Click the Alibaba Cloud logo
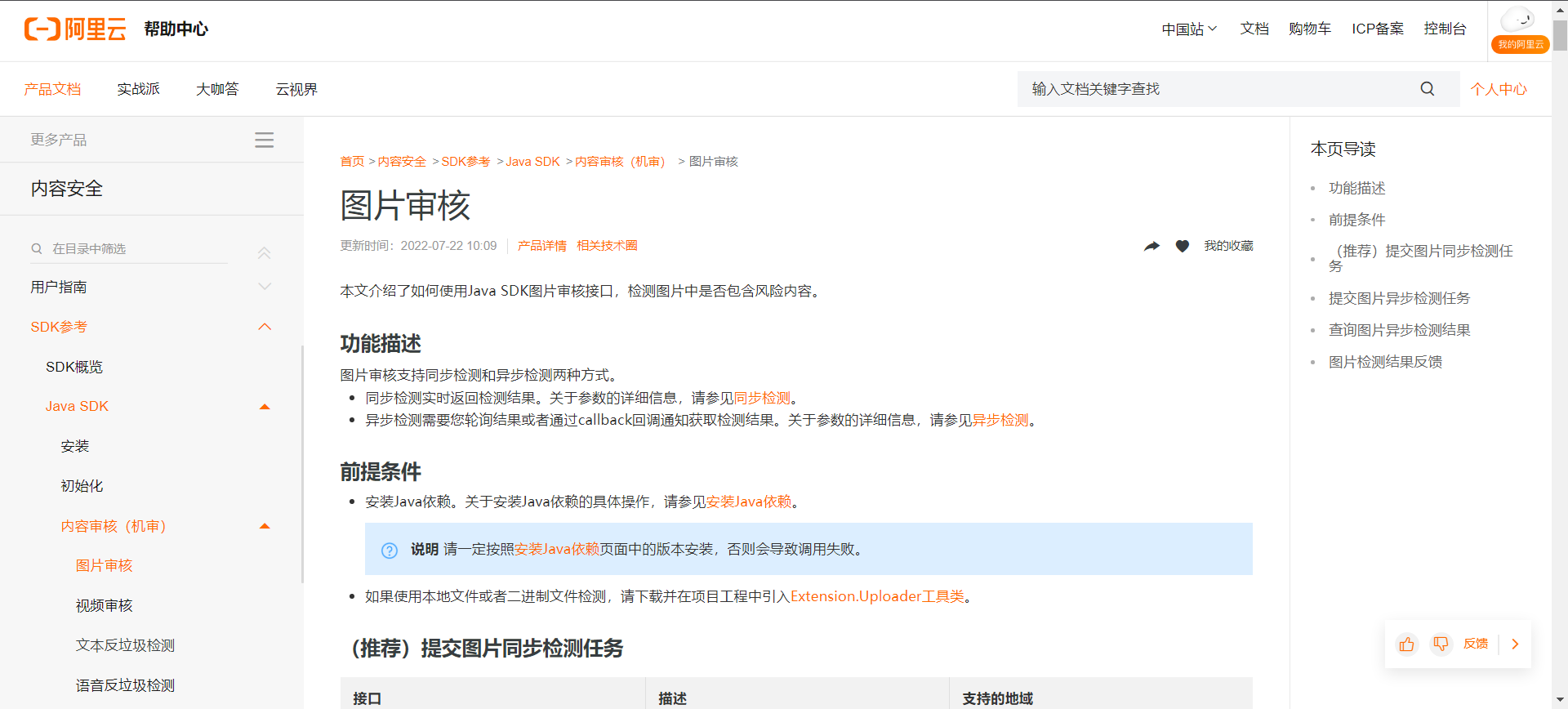 point(75,29)
